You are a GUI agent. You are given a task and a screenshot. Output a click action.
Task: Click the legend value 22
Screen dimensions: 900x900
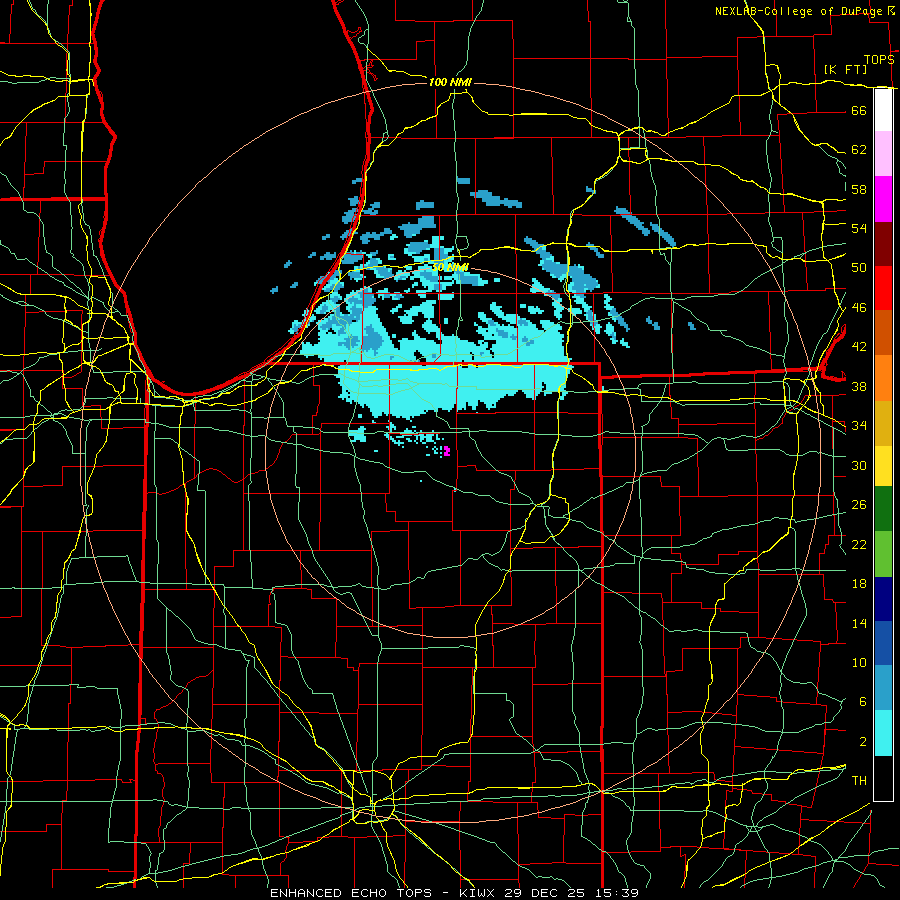point(859,544)
